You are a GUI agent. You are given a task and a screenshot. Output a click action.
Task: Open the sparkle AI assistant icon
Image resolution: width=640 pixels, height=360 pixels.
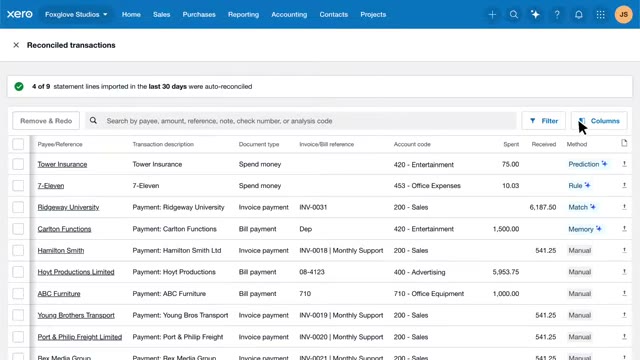535,15
